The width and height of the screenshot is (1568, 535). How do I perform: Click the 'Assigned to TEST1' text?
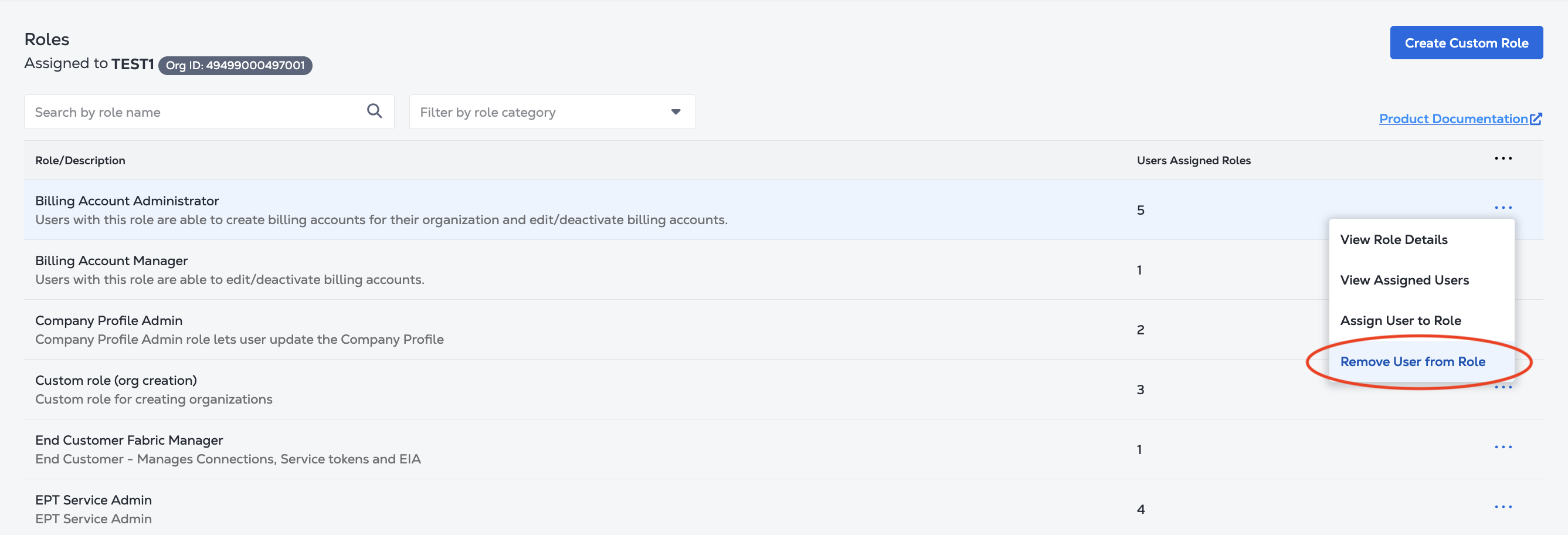click(89, 64)
